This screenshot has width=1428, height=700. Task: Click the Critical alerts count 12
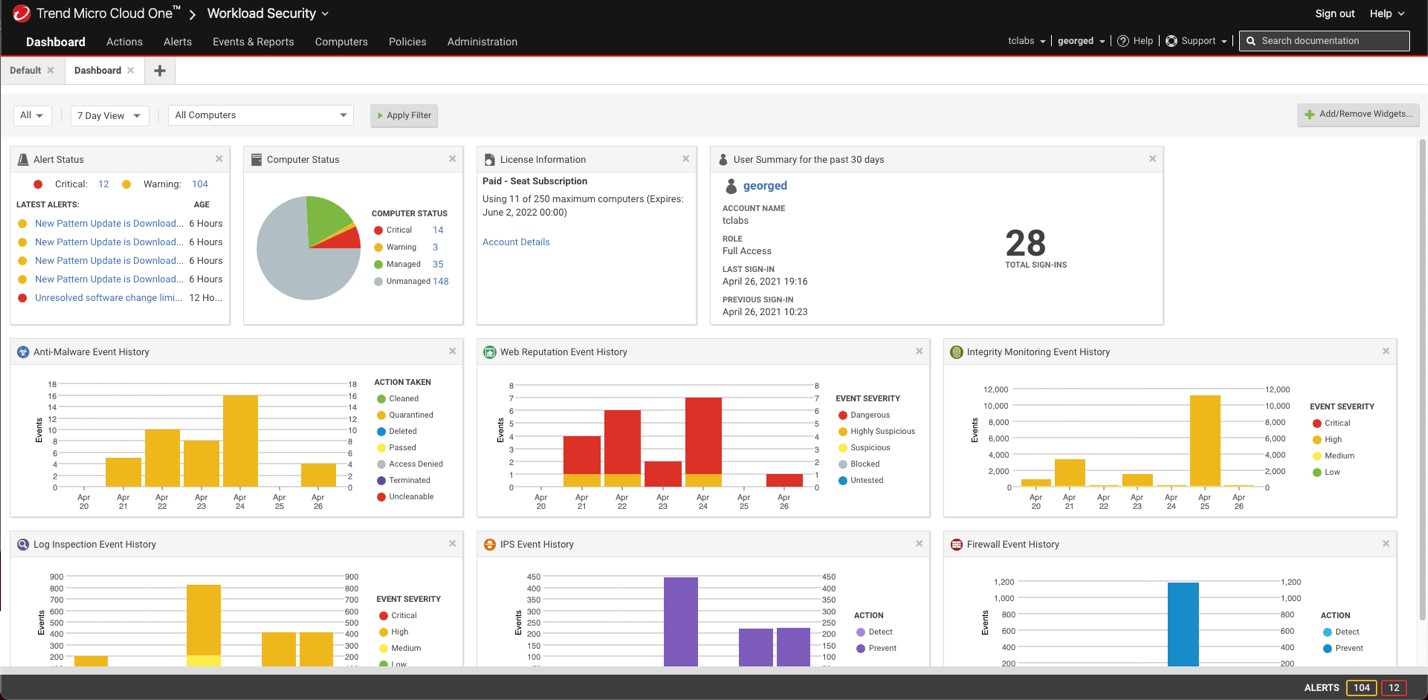click(103, 184)
